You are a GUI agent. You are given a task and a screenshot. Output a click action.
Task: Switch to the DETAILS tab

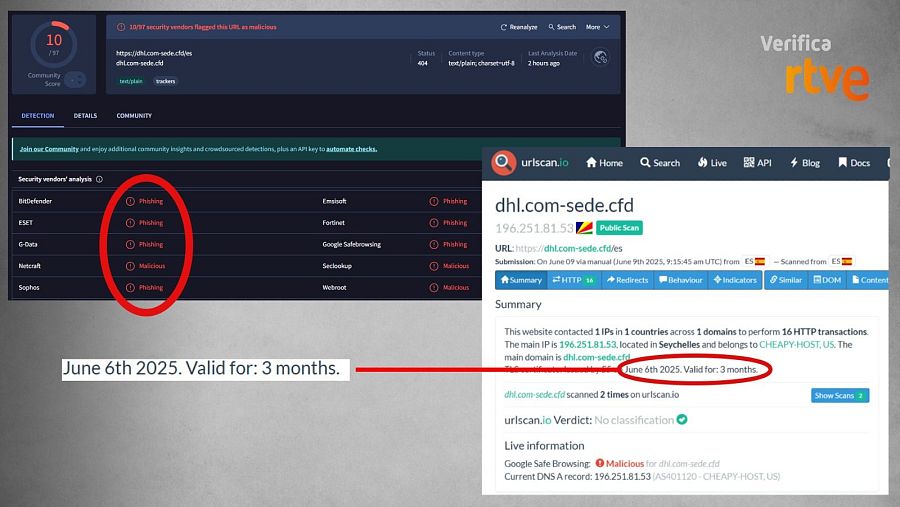tap(85, 116)
